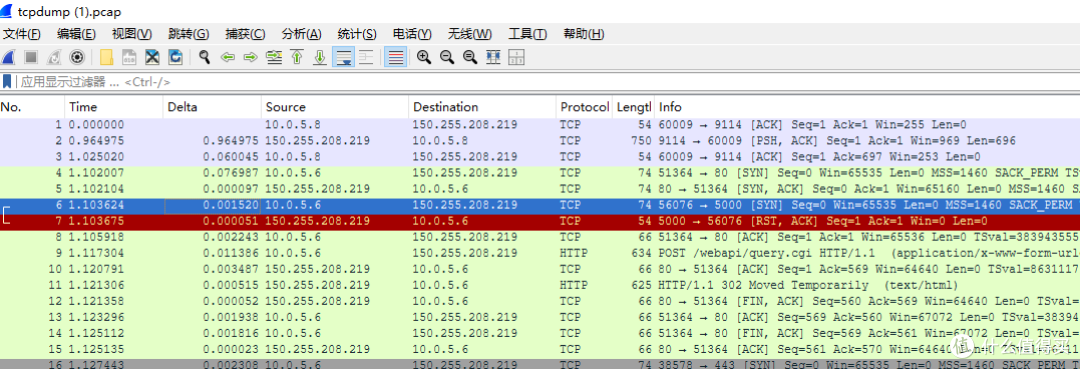Sort by the Delta column header
1080x369 pixels.
tap(213, 107)
